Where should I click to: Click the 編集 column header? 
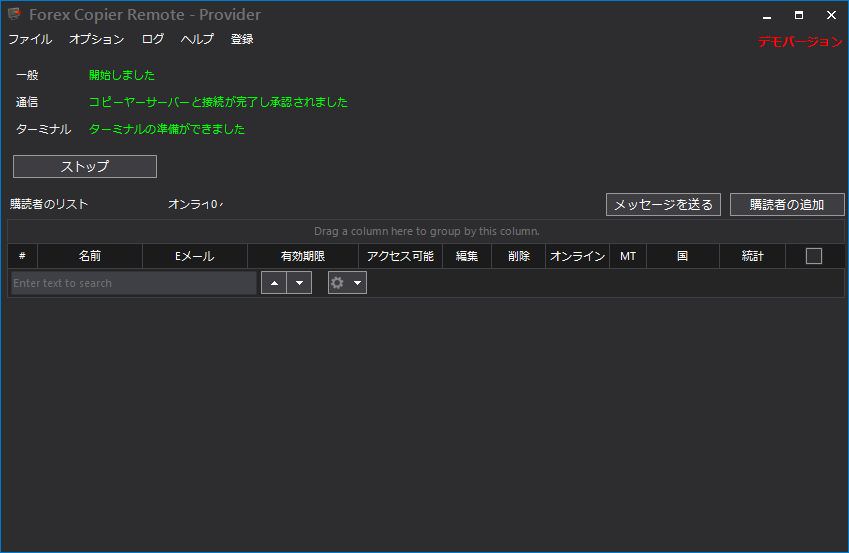[467, 256]
